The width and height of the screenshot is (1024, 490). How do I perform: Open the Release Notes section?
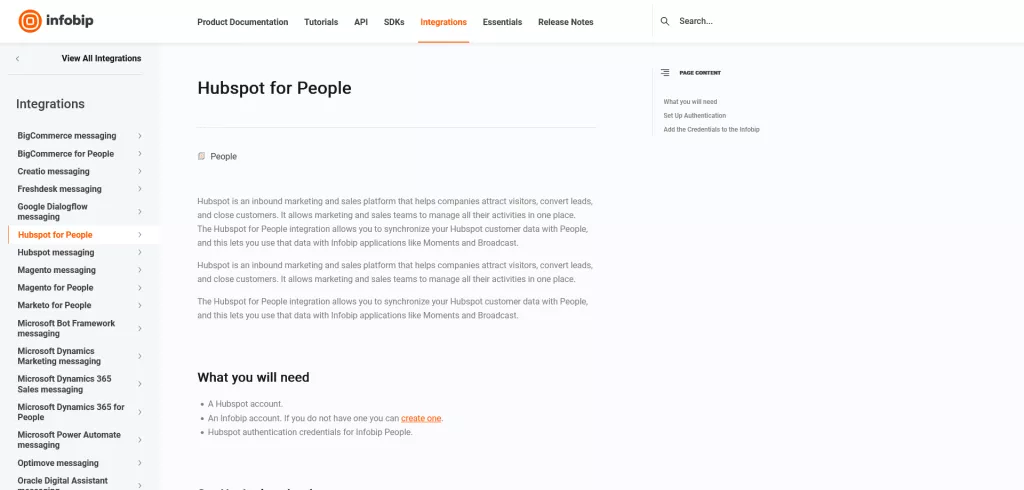pyautogui.click(x=565, y=22)
